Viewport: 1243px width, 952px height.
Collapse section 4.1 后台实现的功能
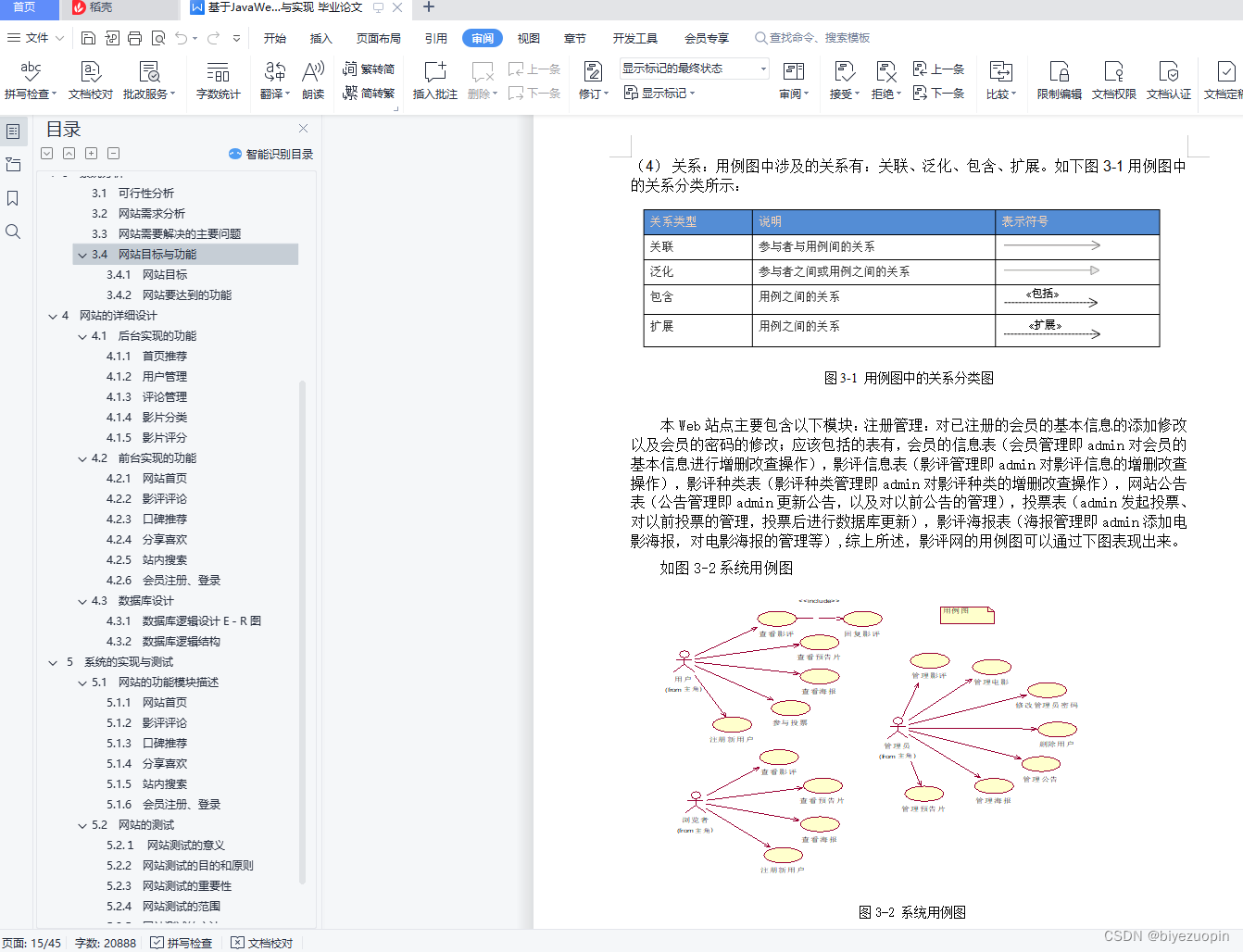click(x=82, y=336)
